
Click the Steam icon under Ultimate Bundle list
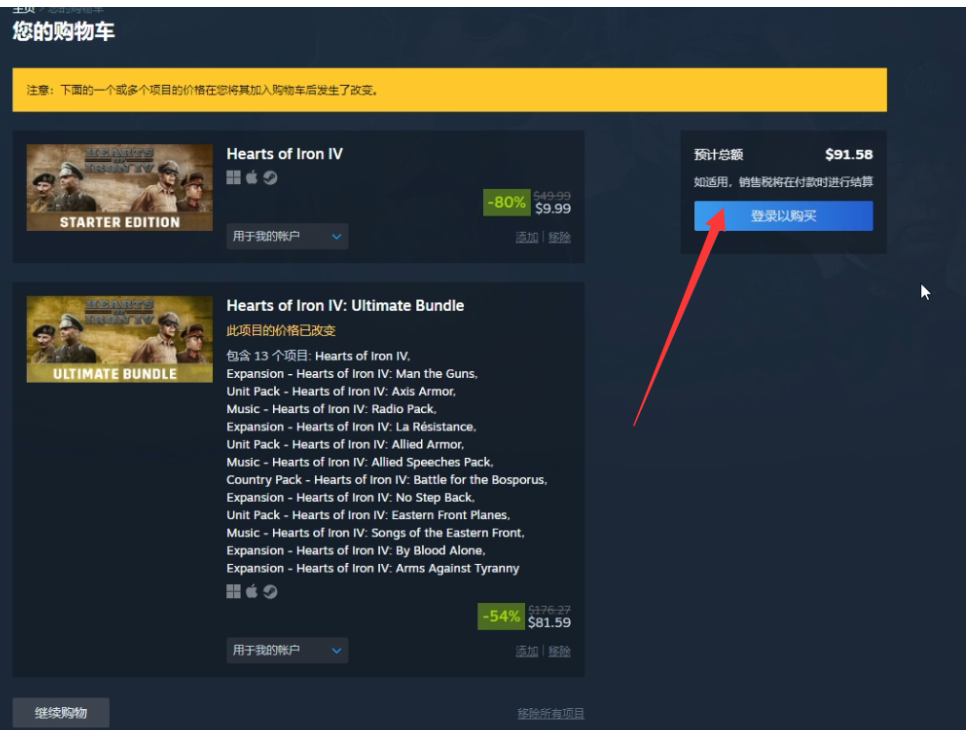pos(270,592)
